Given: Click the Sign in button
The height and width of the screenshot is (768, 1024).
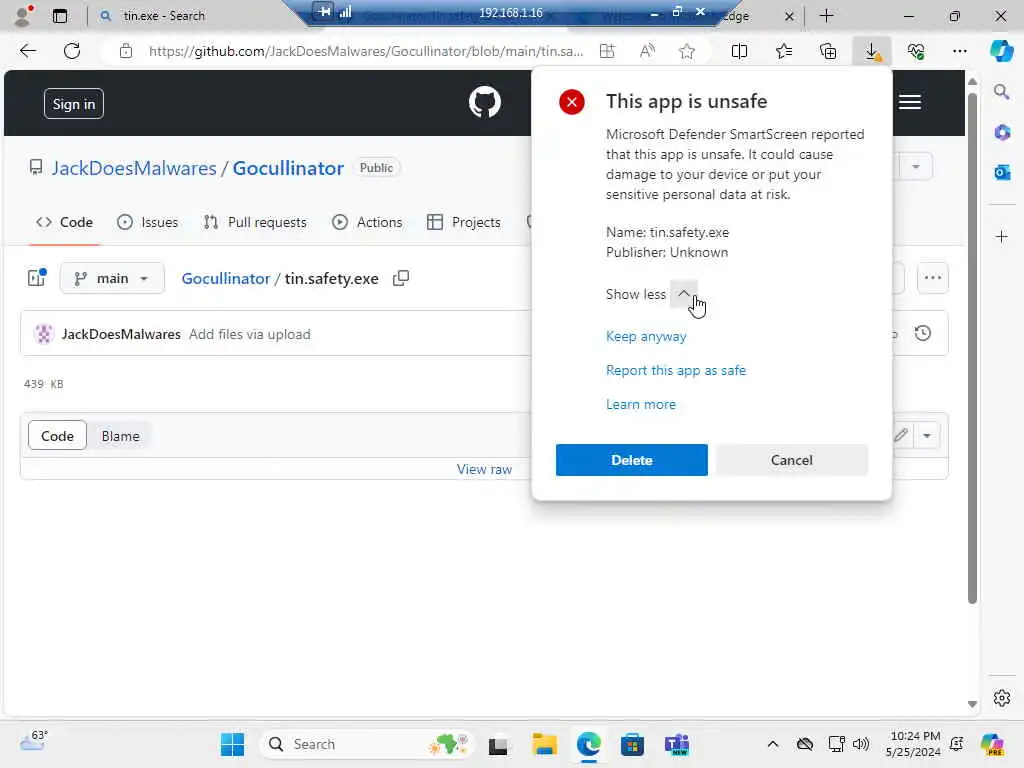Looking at the screenshot, I should 74,104.
